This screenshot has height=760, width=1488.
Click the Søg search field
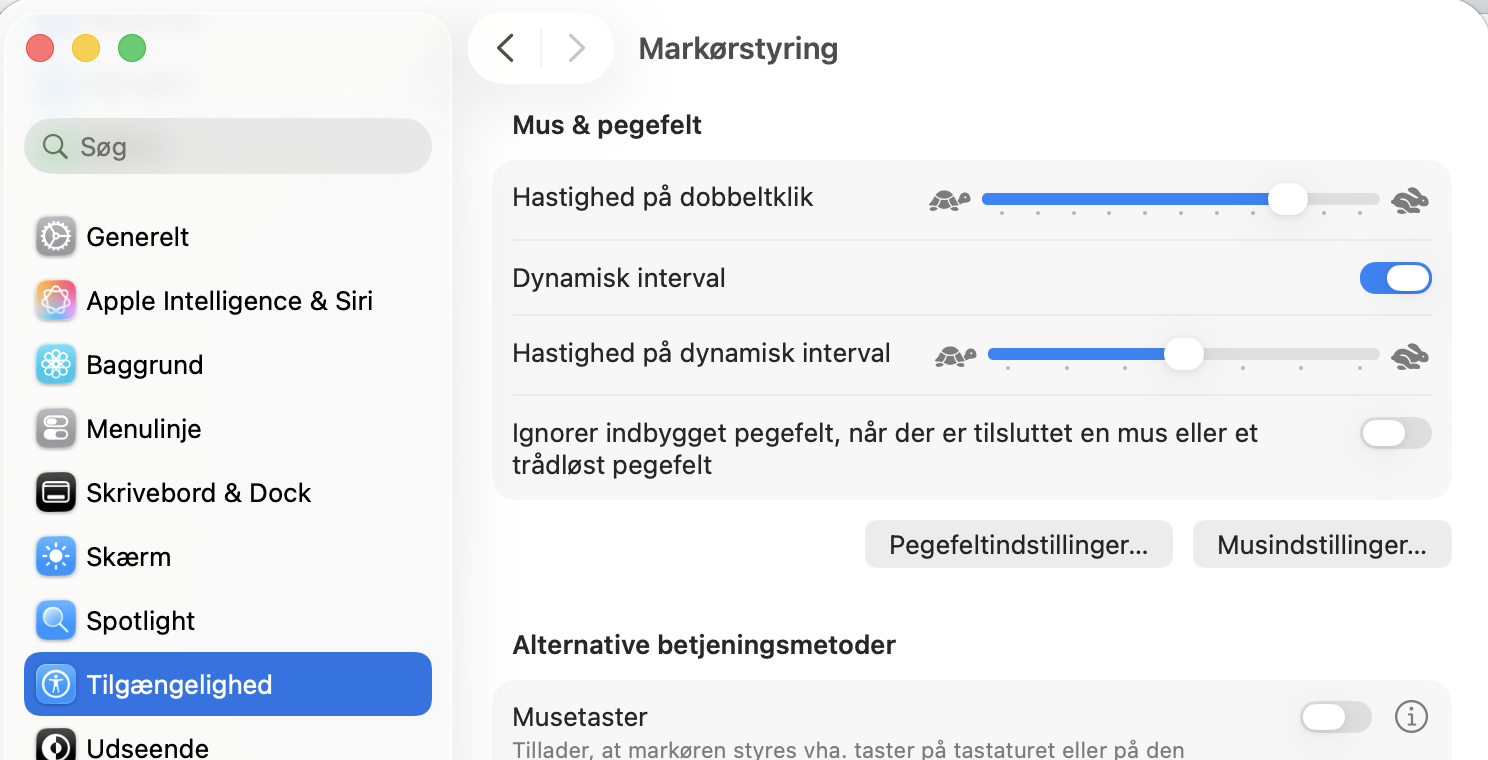[228, 146]
